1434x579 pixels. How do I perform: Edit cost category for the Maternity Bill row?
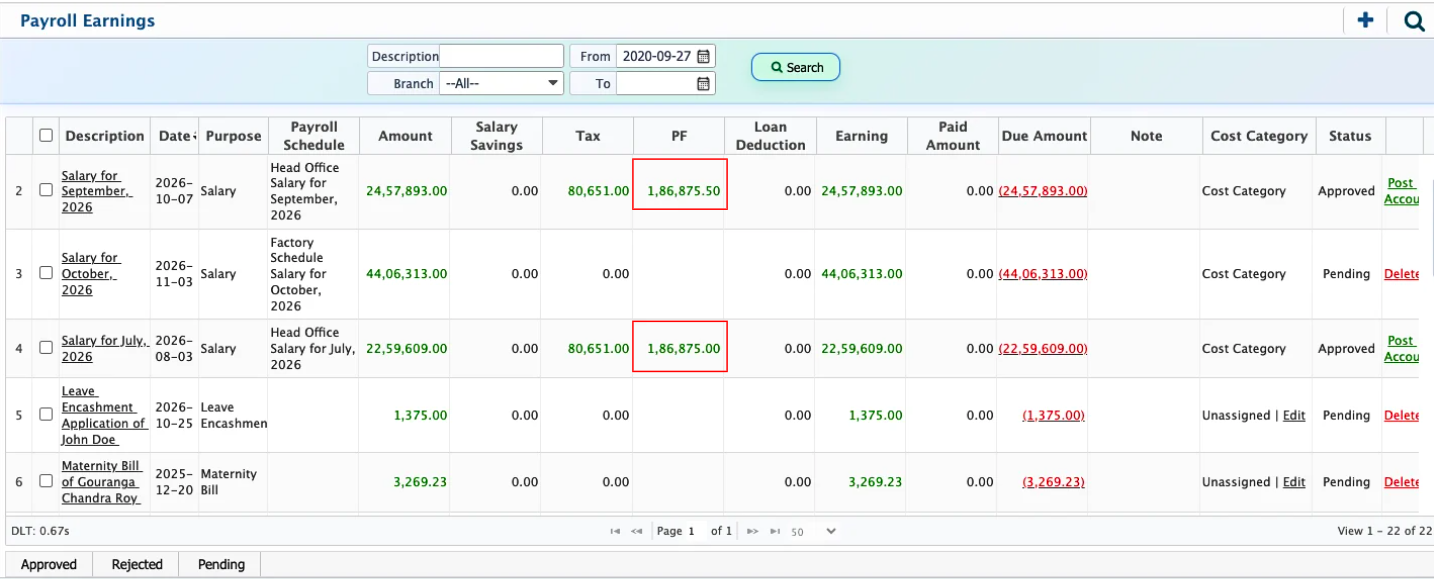[x=1294, y=482]
